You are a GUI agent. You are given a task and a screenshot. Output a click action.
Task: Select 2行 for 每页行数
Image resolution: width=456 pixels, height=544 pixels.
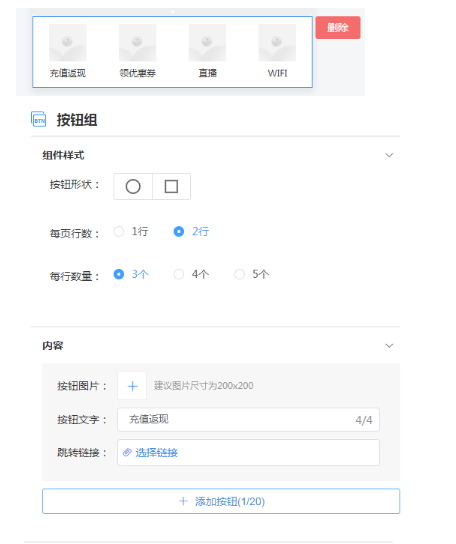click(x=191, y=231)
